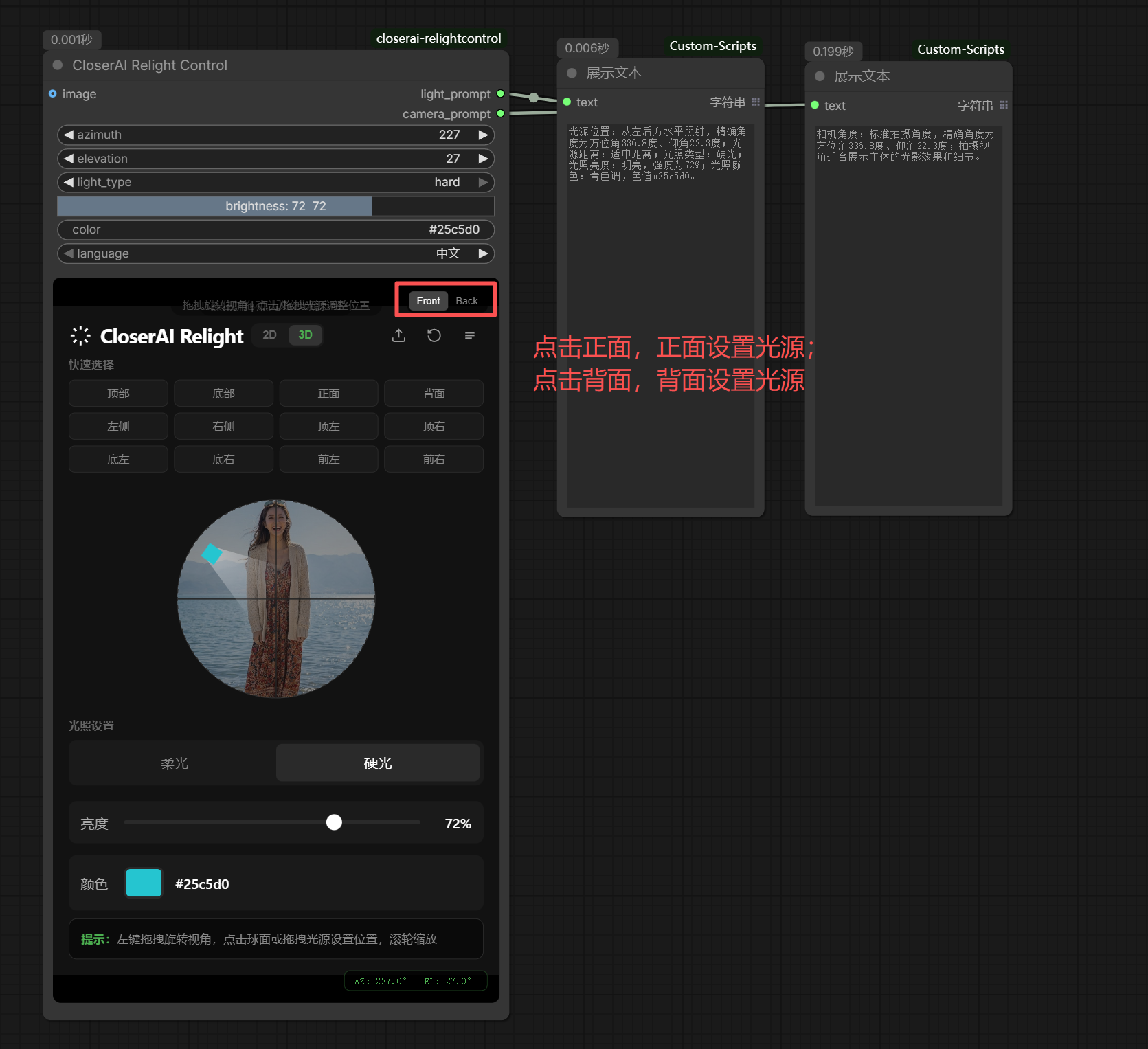Select the 2D mode toggle
The width and height of the screenshot is (1148, 1049).
pyautogui.click(x=269, y=335)
